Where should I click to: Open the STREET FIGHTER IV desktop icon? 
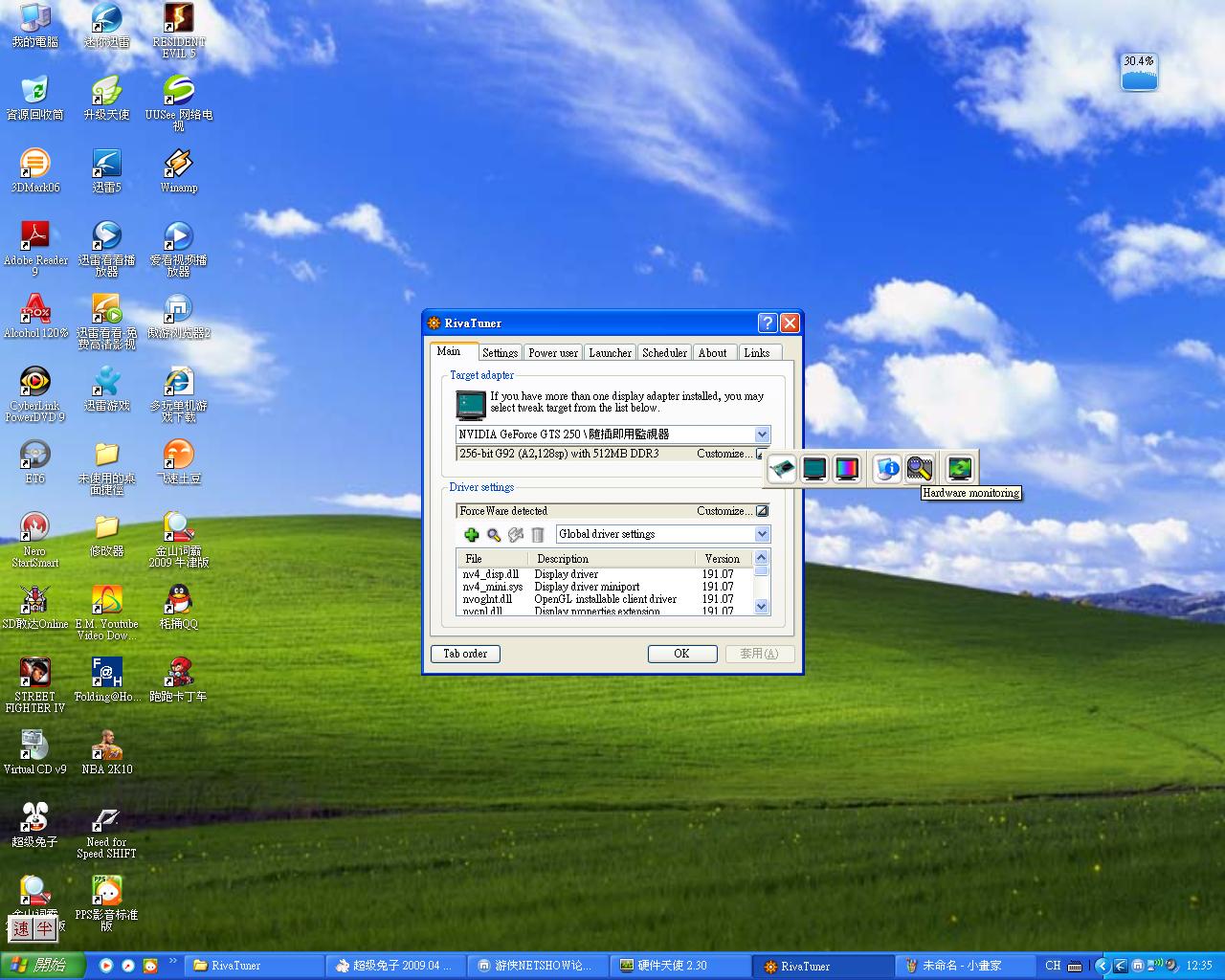point(35,683)
